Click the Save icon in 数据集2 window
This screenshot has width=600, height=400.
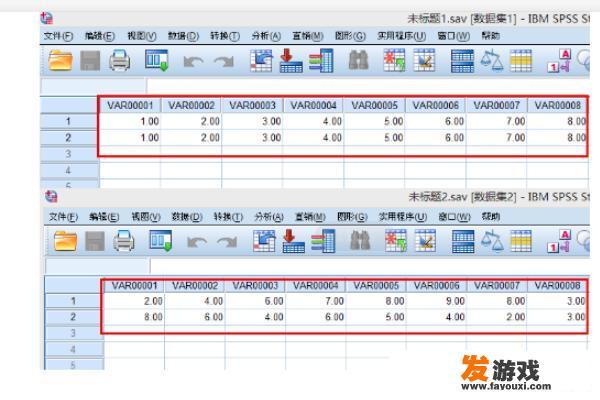point(95,241)
